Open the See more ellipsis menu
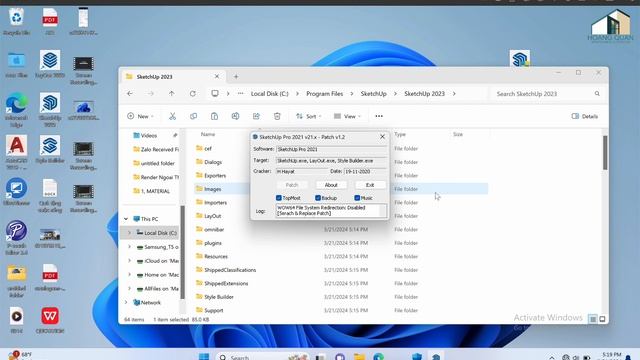This screenshot has width=640, height=360. point(379,116)
